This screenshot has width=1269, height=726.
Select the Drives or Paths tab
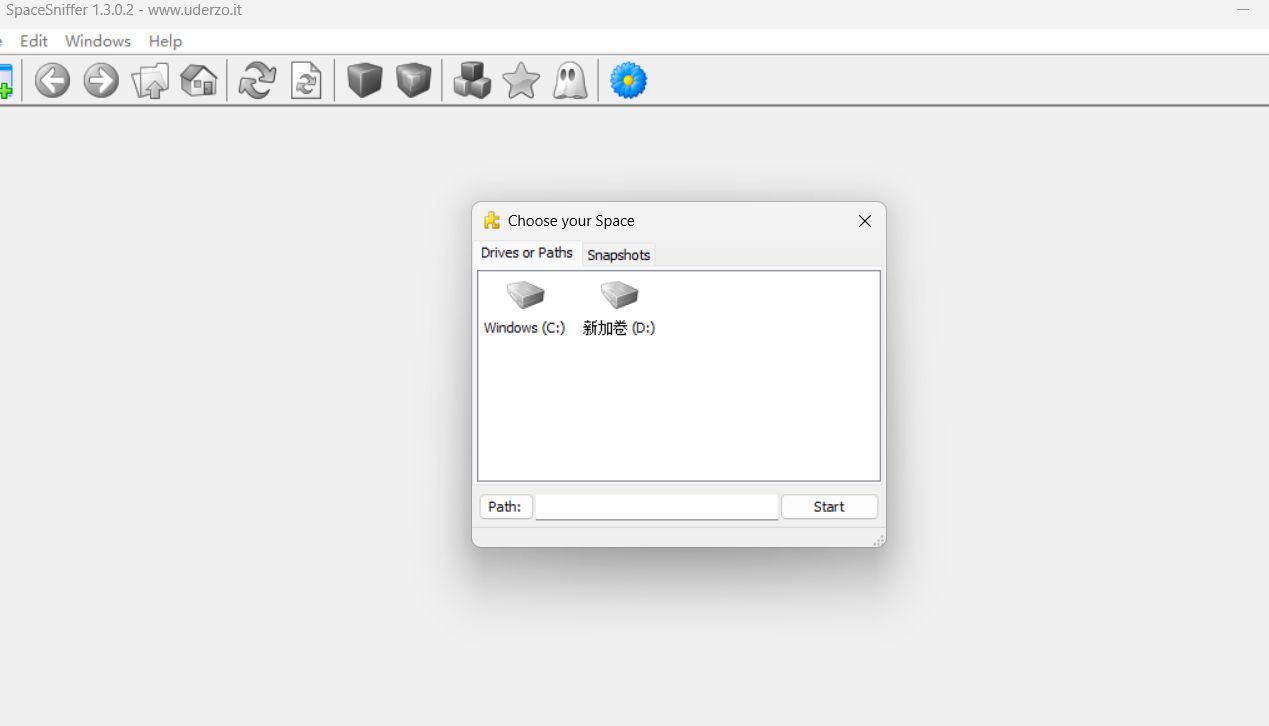[x=527, y=253]
